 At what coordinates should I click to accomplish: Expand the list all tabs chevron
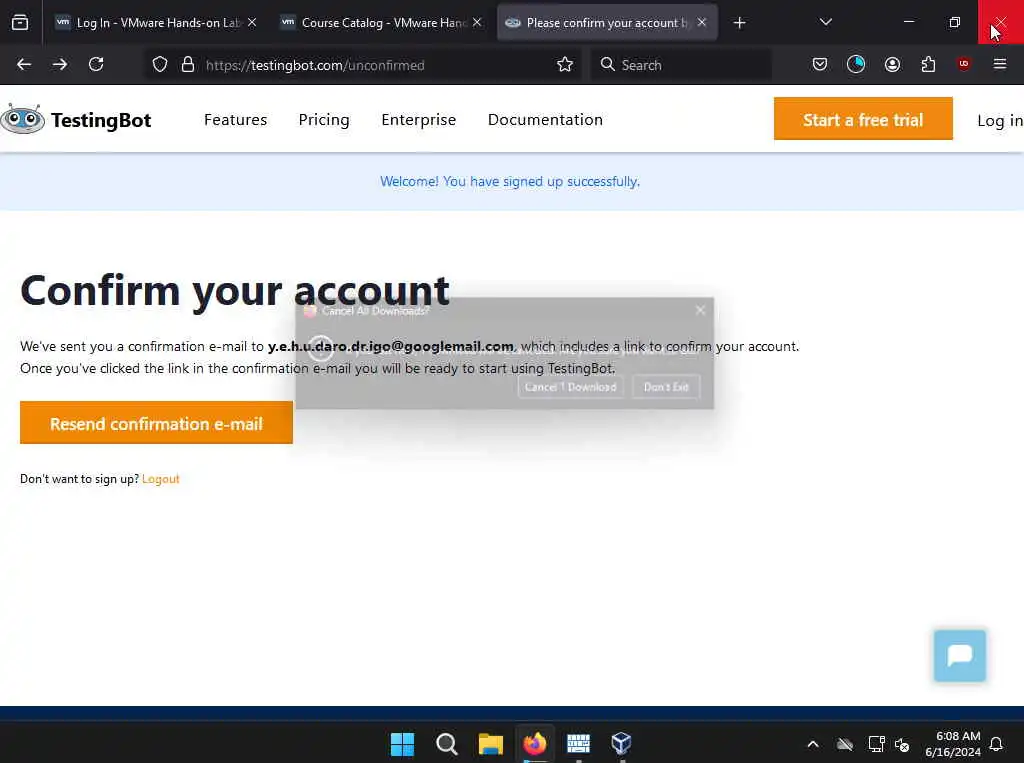[825, 22]
